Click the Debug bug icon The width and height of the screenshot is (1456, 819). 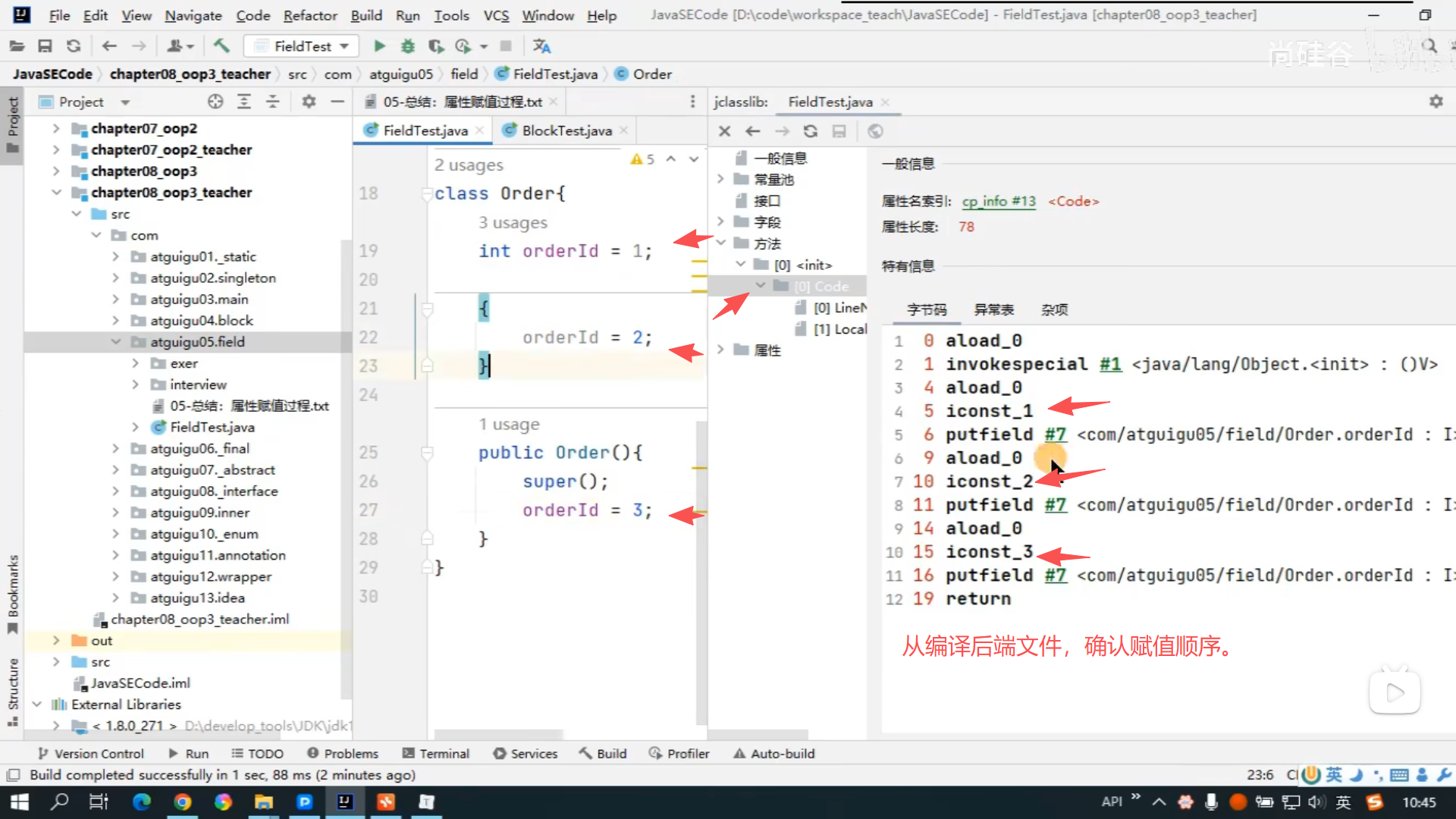click(x=407, y=46)
